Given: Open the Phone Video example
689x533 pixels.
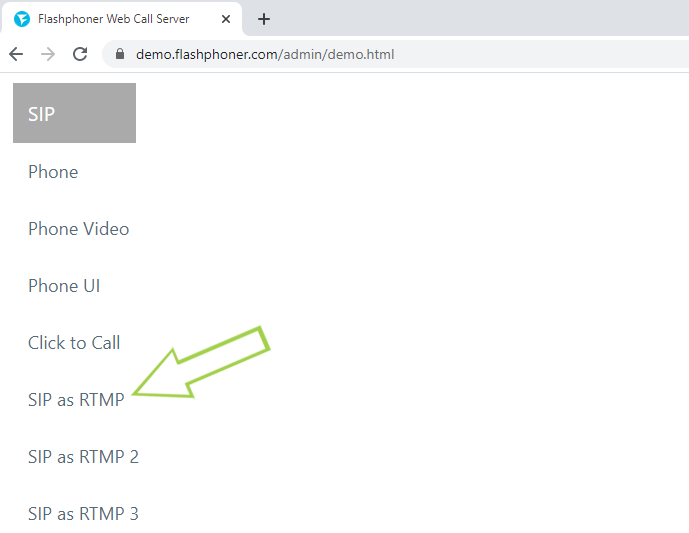Looking at the screenshot, I should 79,229.
